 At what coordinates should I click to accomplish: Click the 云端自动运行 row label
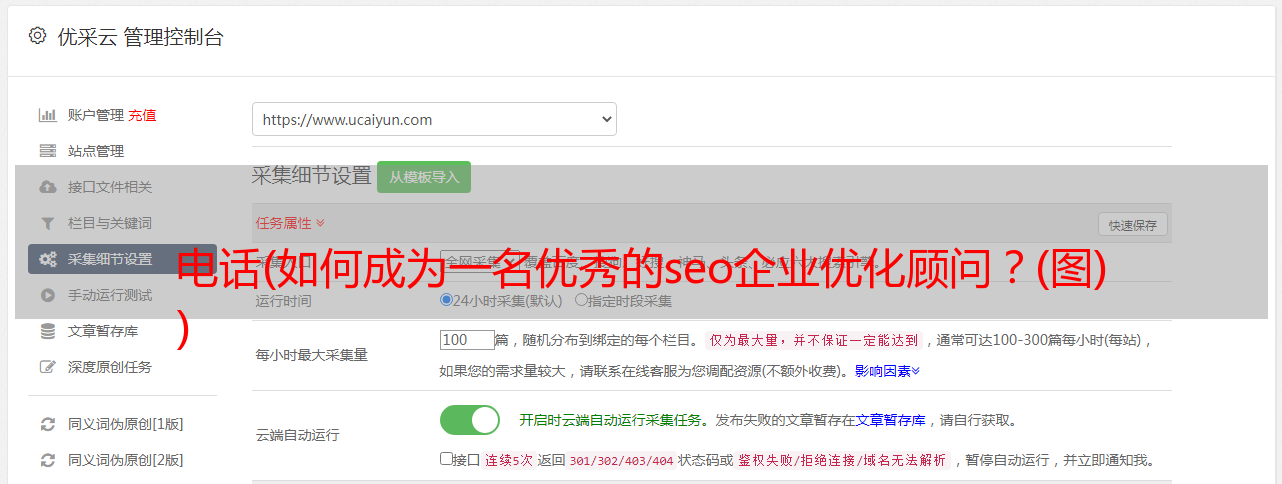click(x=297, y=436)
